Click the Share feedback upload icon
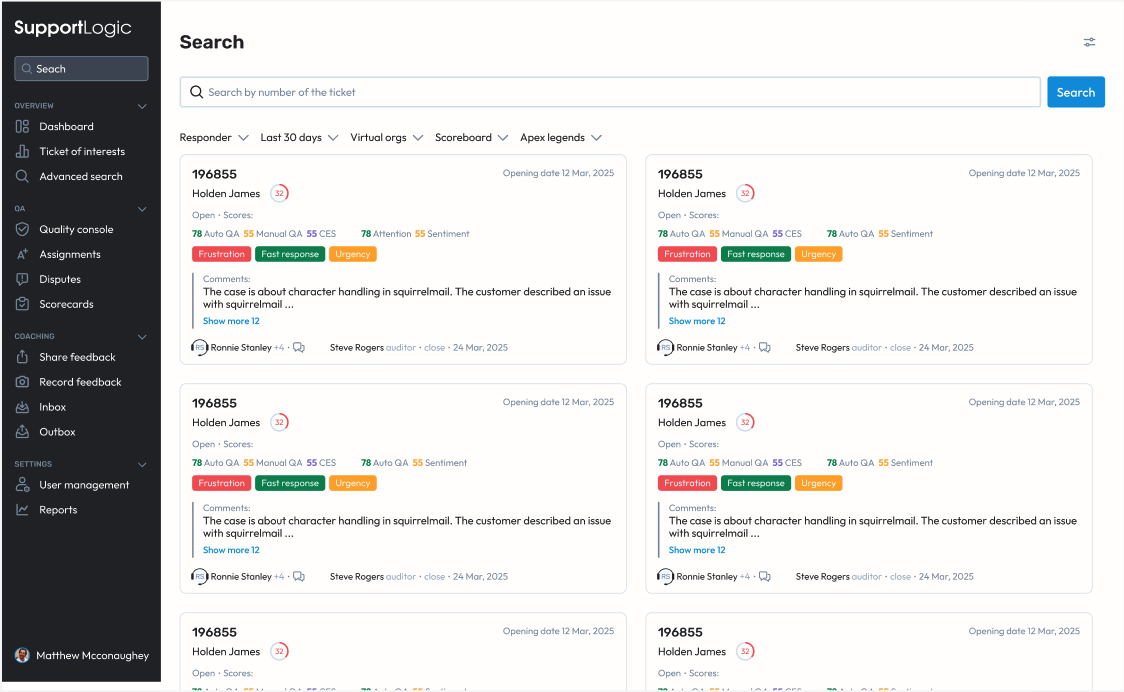This screenshot has height=692, width=1124. (x=22, y=357)
